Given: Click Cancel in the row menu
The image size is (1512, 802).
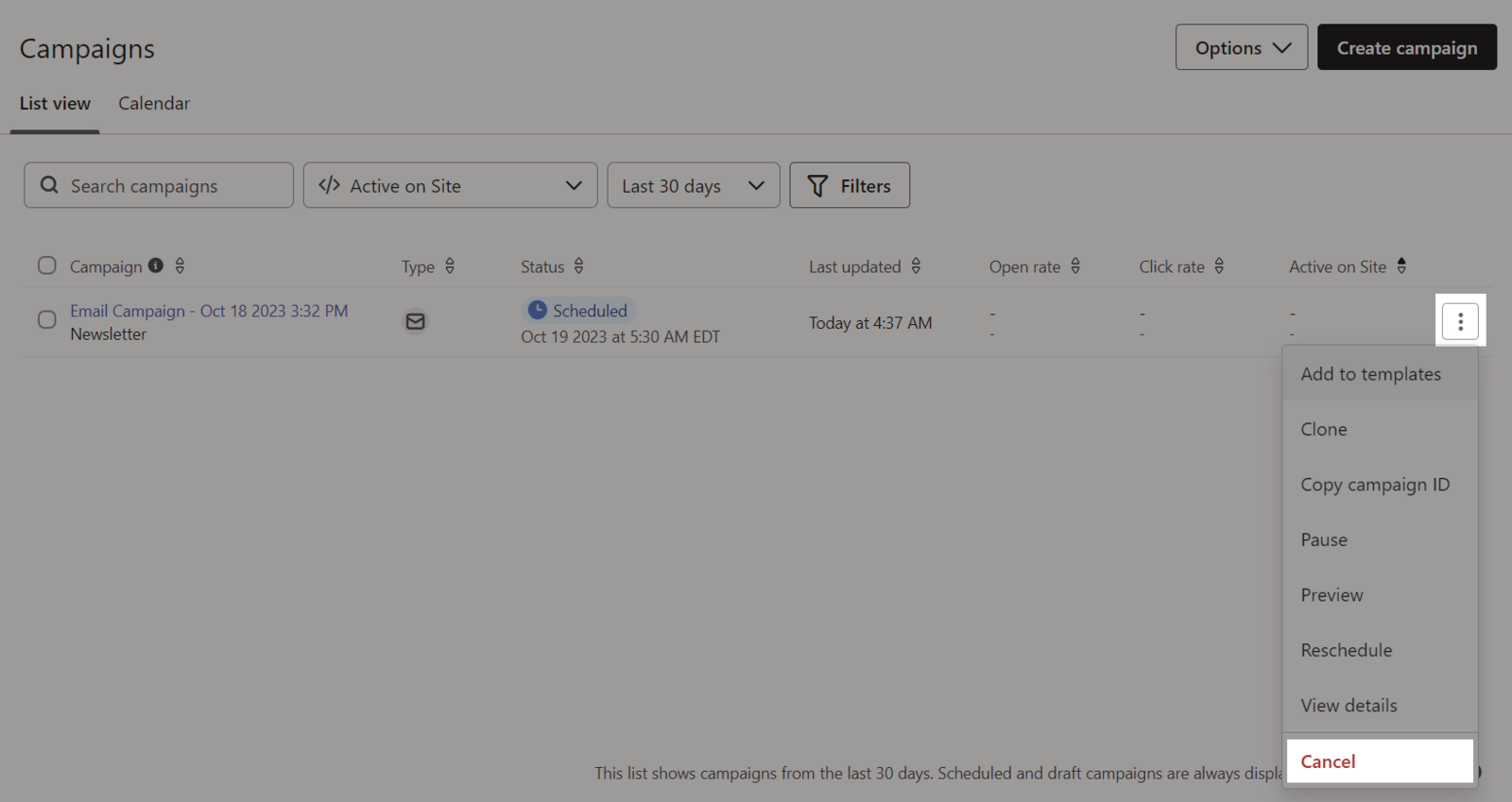Looking at the screenshot, I should click(x=1380, y=761).
